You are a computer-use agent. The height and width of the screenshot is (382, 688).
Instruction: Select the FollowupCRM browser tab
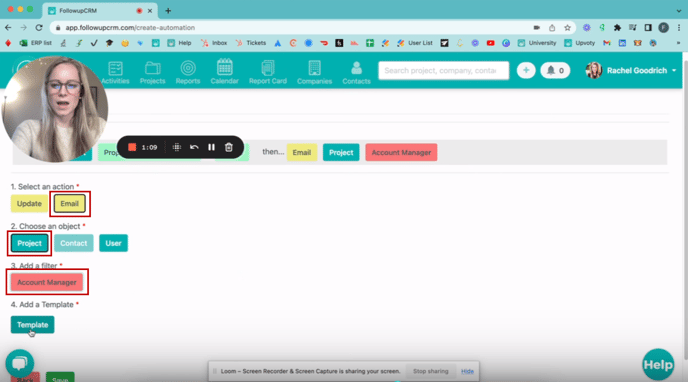[x=100, y=11]
